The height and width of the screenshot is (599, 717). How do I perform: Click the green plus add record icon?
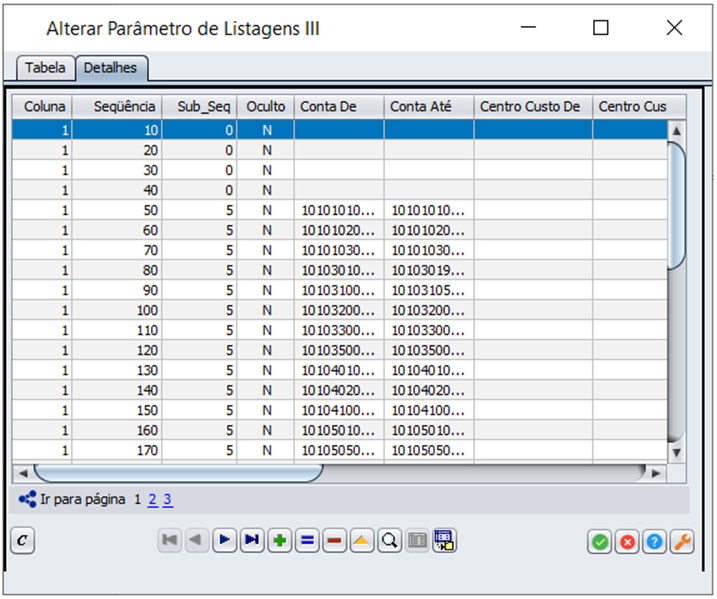click(280, 541)
